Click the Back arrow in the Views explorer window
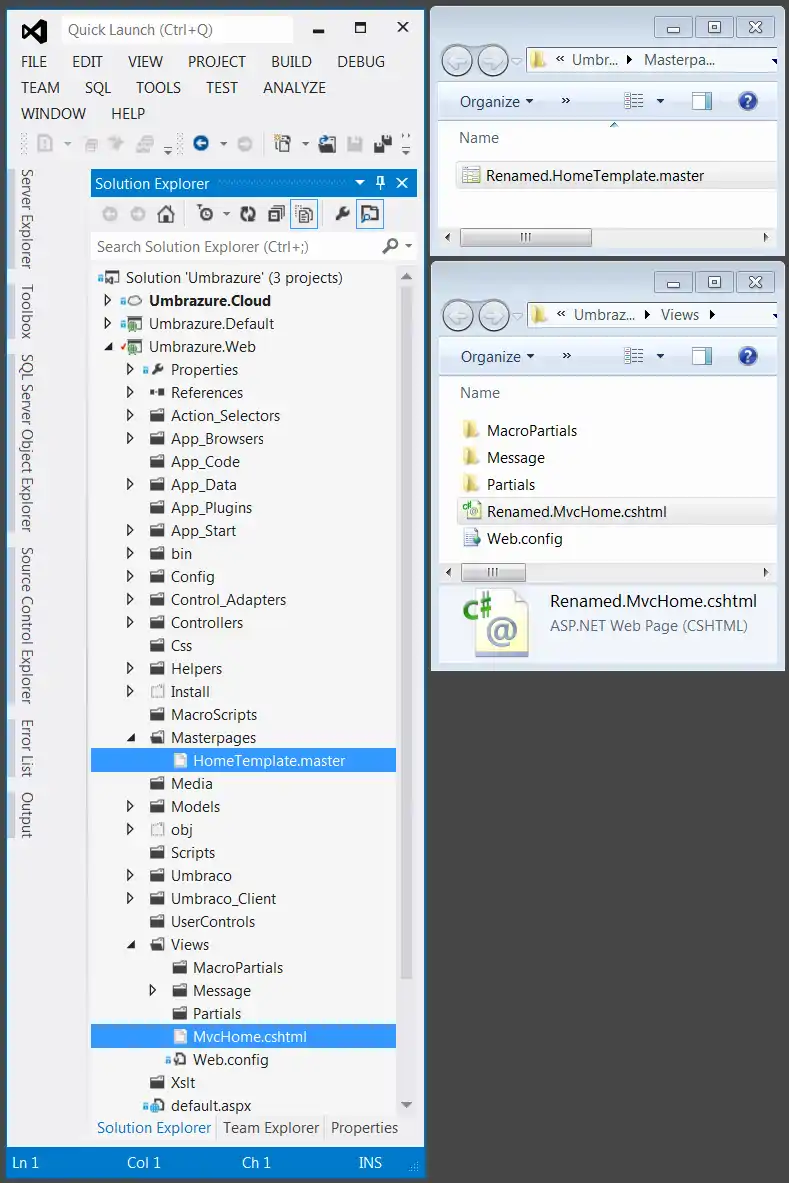The width and height of the screenshot is (789, 1183). pos(458,315)
